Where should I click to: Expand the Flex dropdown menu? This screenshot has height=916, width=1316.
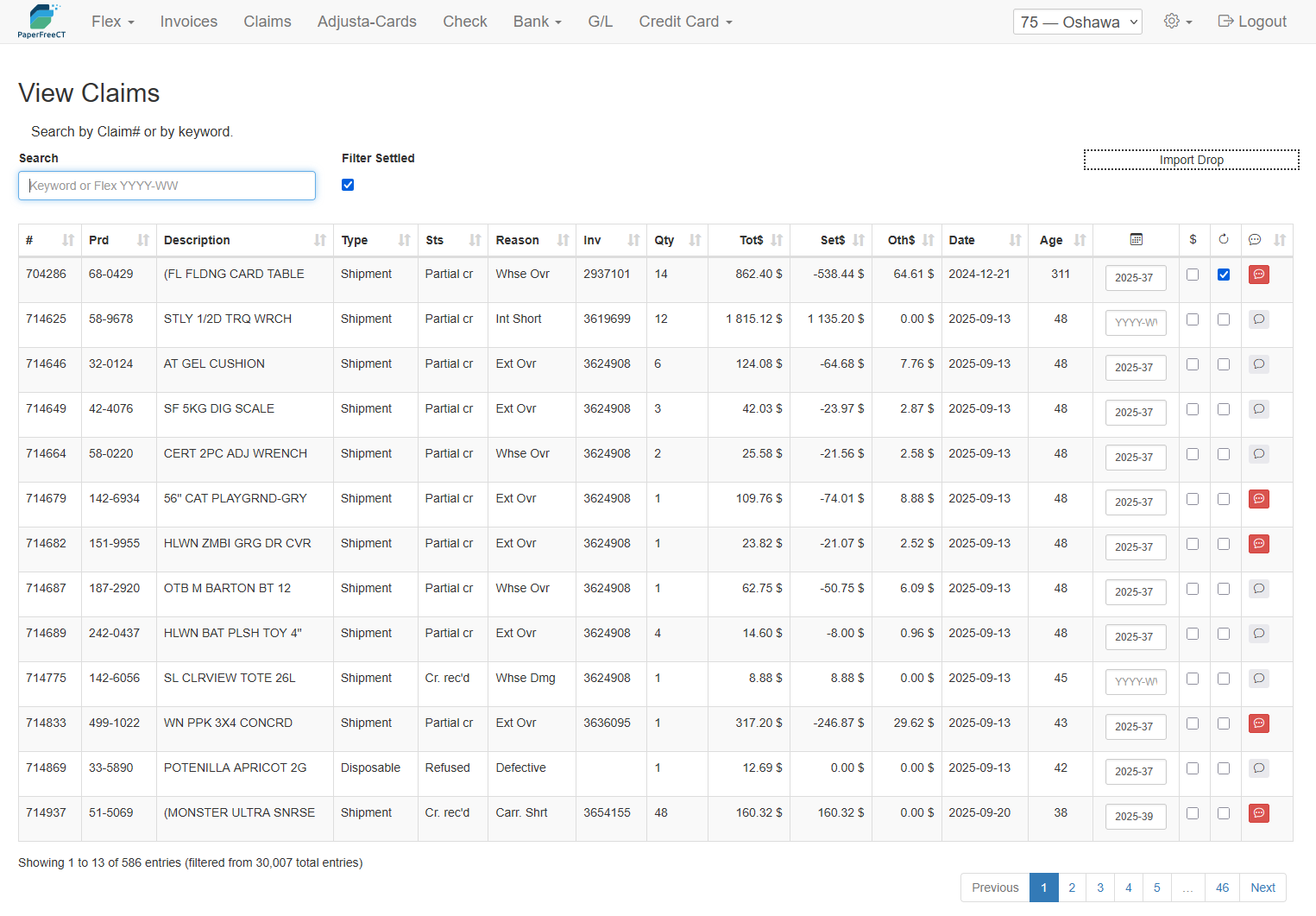pyautogui.click(x=113, y=22)
